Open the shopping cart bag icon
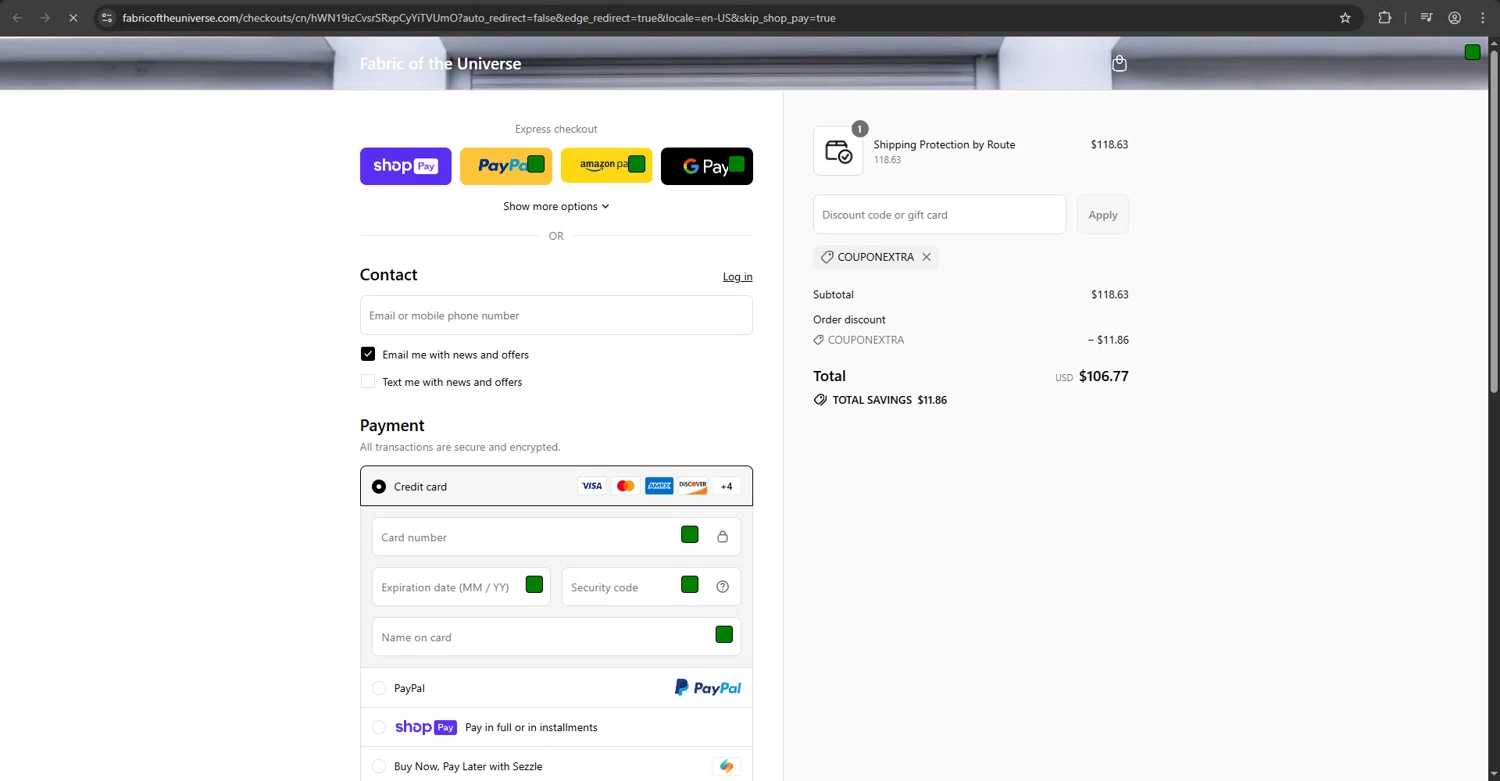The height and width of the screenshot is (781, 1500). tap(1119, 63)
